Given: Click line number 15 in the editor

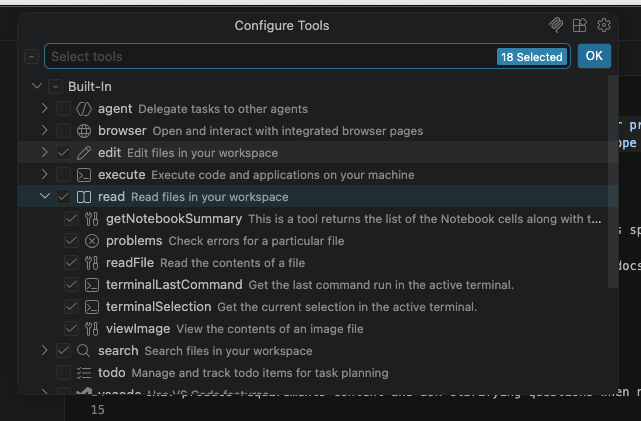Looking at the screenshot, I should click(98, 410).
